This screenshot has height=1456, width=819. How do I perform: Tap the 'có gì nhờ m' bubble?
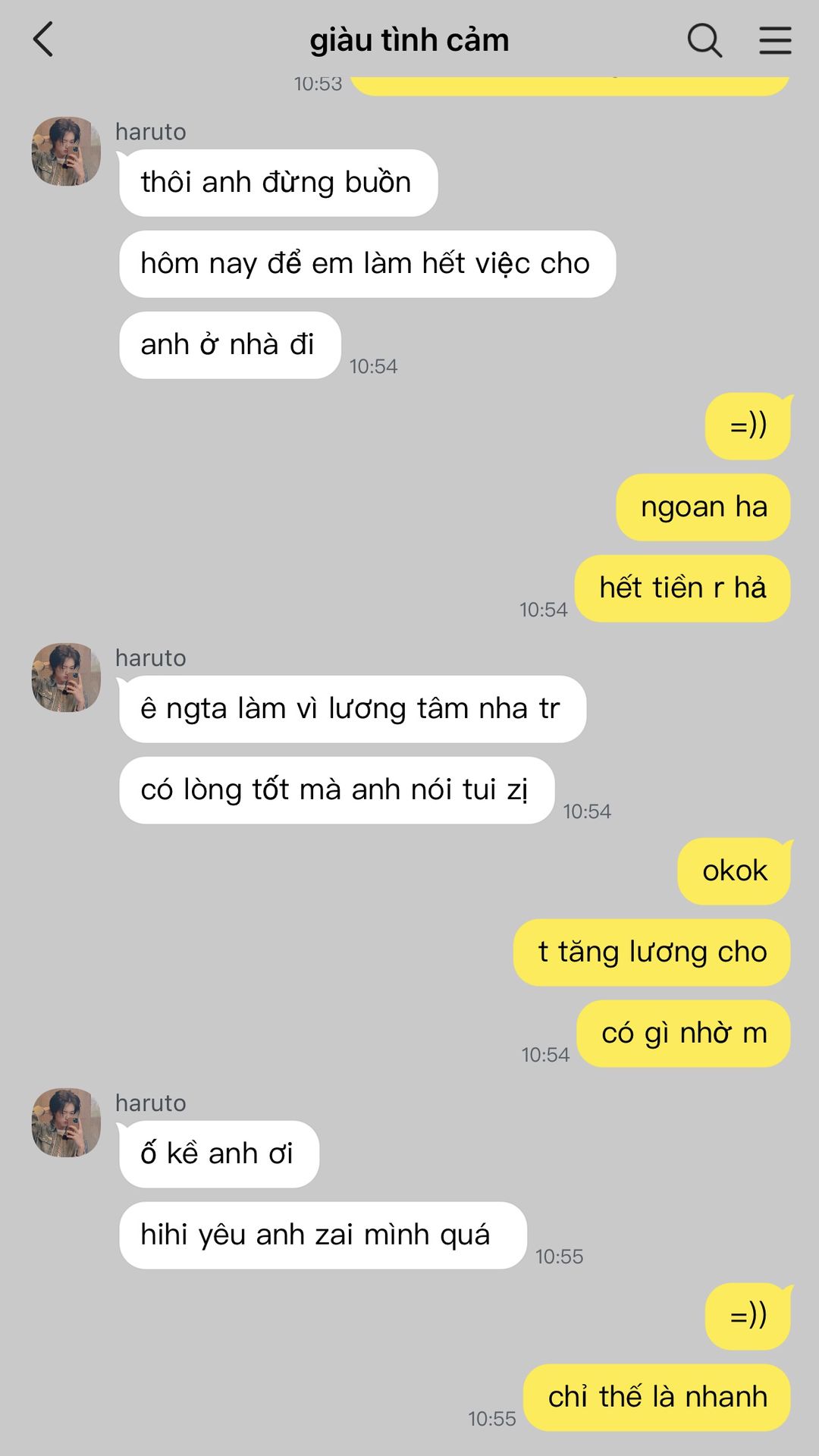pos(683,1034)
